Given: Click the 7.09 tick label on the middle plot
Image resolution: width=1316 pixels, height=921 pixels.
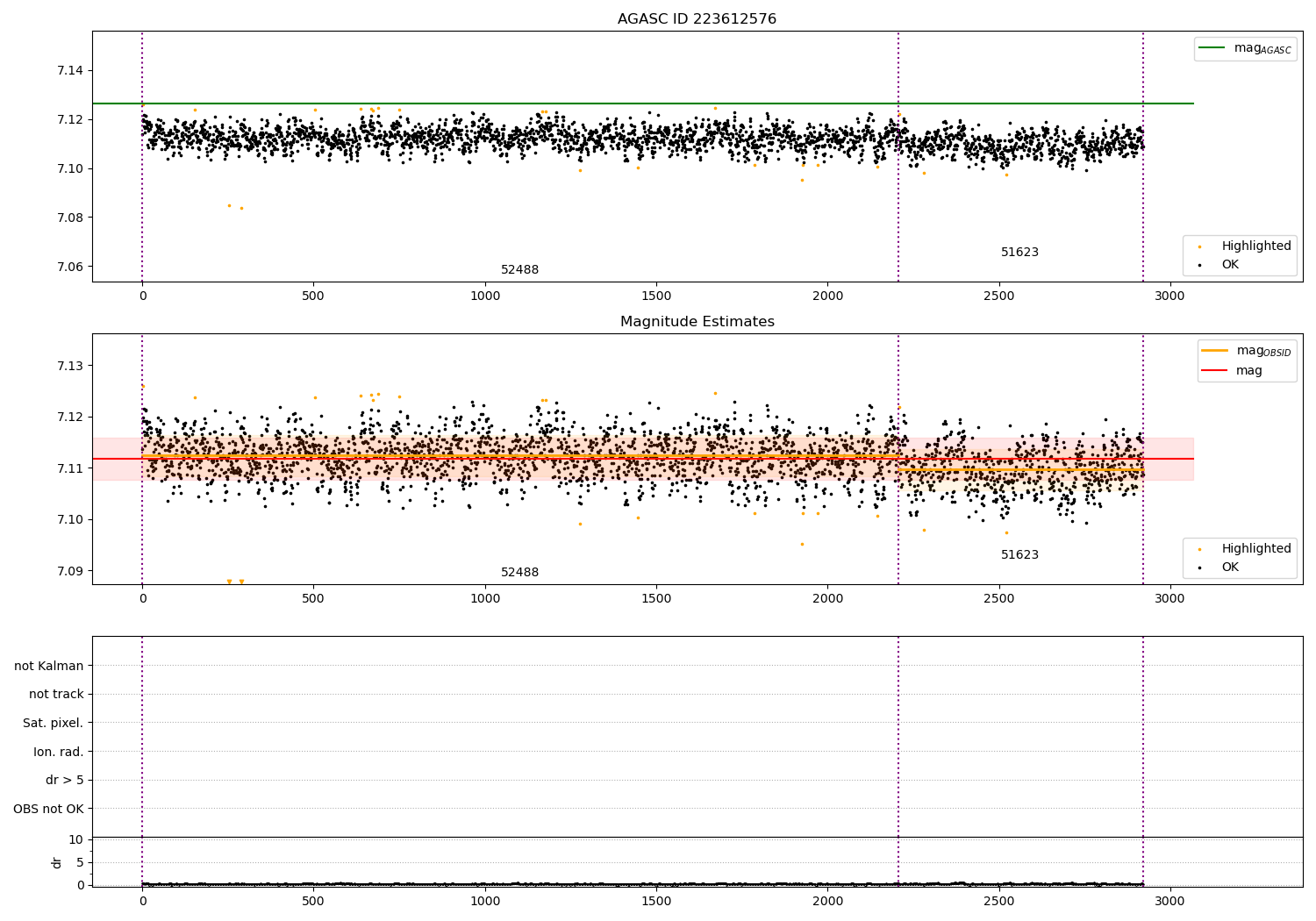Looking at the screenshot, I should click(70, 571).
